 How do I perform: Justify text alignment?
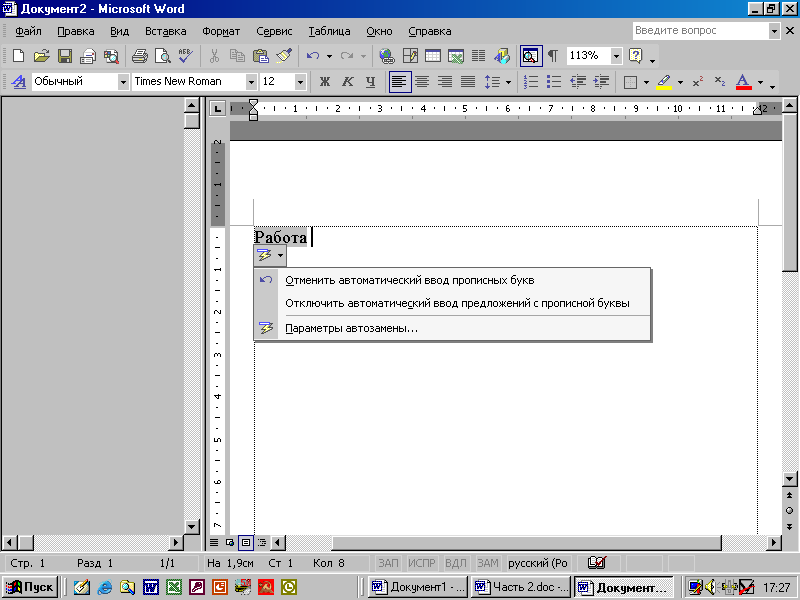point(468,82)
